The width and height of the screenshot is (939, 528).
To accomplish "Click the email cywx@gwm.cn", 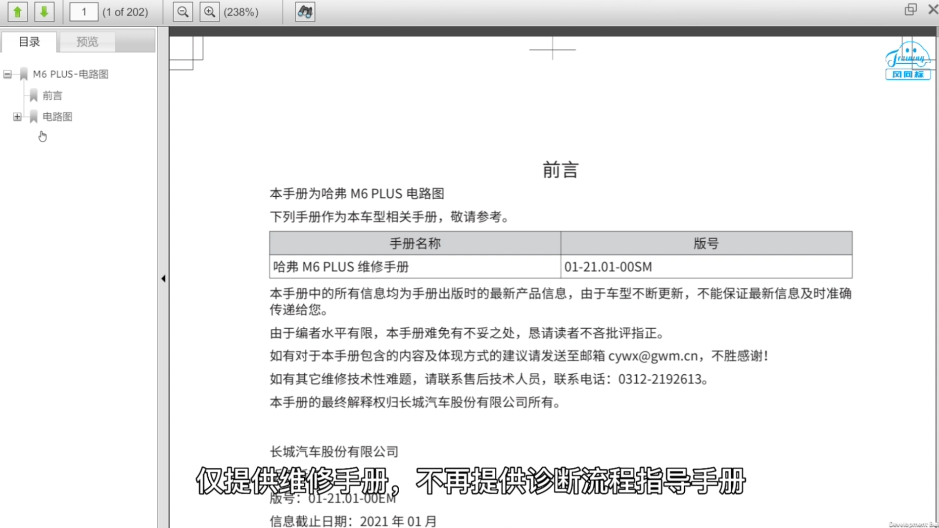I will [653, 356].
